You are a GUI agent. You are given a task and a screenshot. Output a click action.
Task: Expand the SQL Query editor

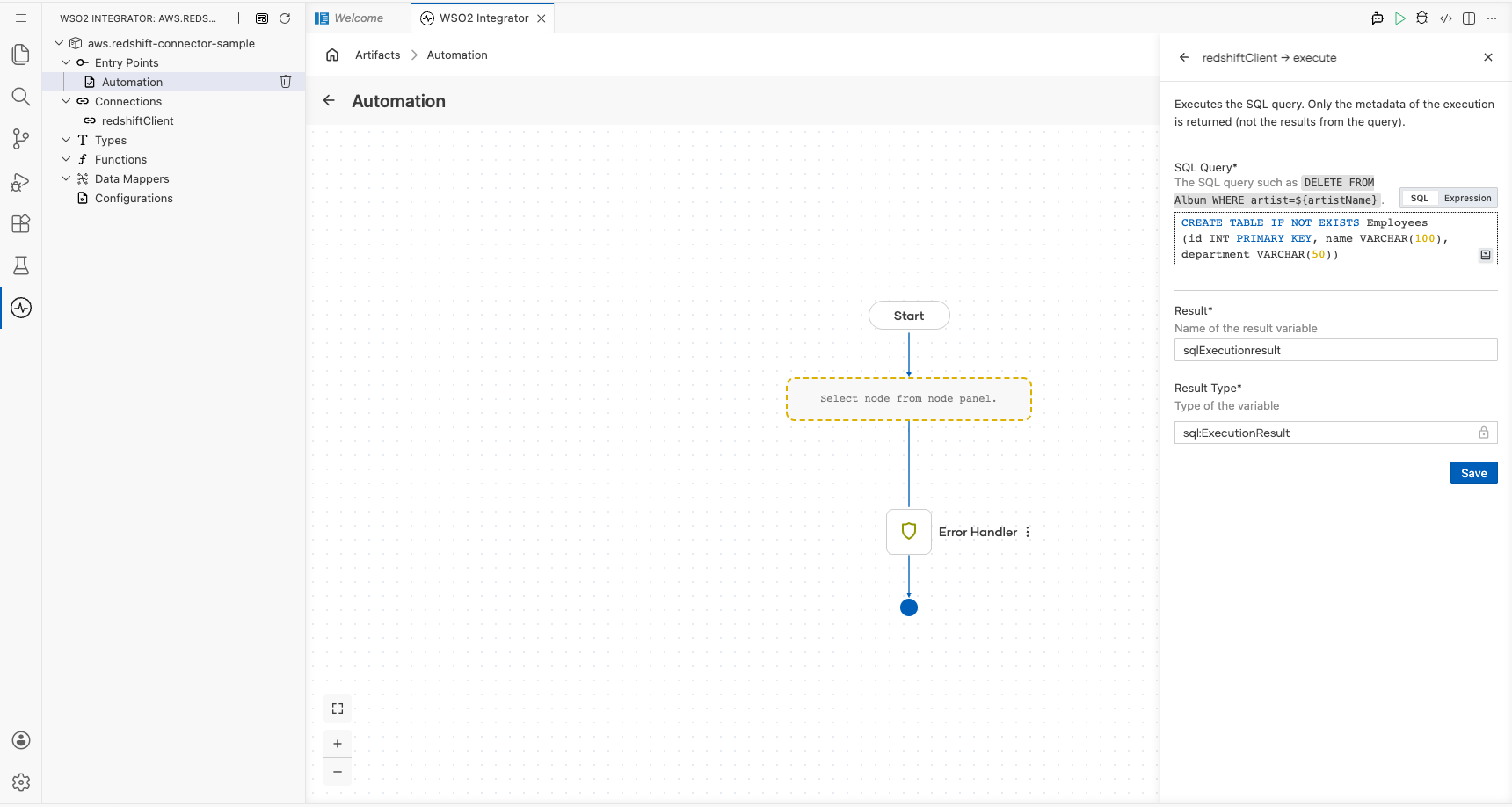(1486, 255)
